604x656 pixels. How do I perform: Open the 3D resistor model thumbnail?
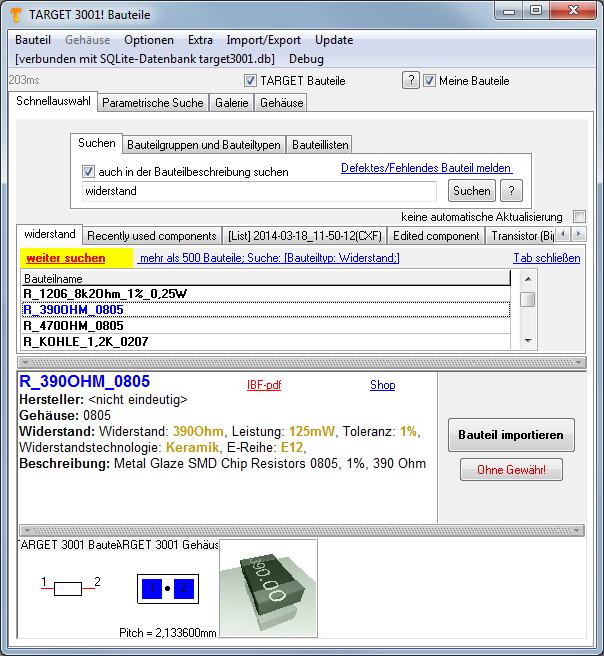(x=267, y=587)
